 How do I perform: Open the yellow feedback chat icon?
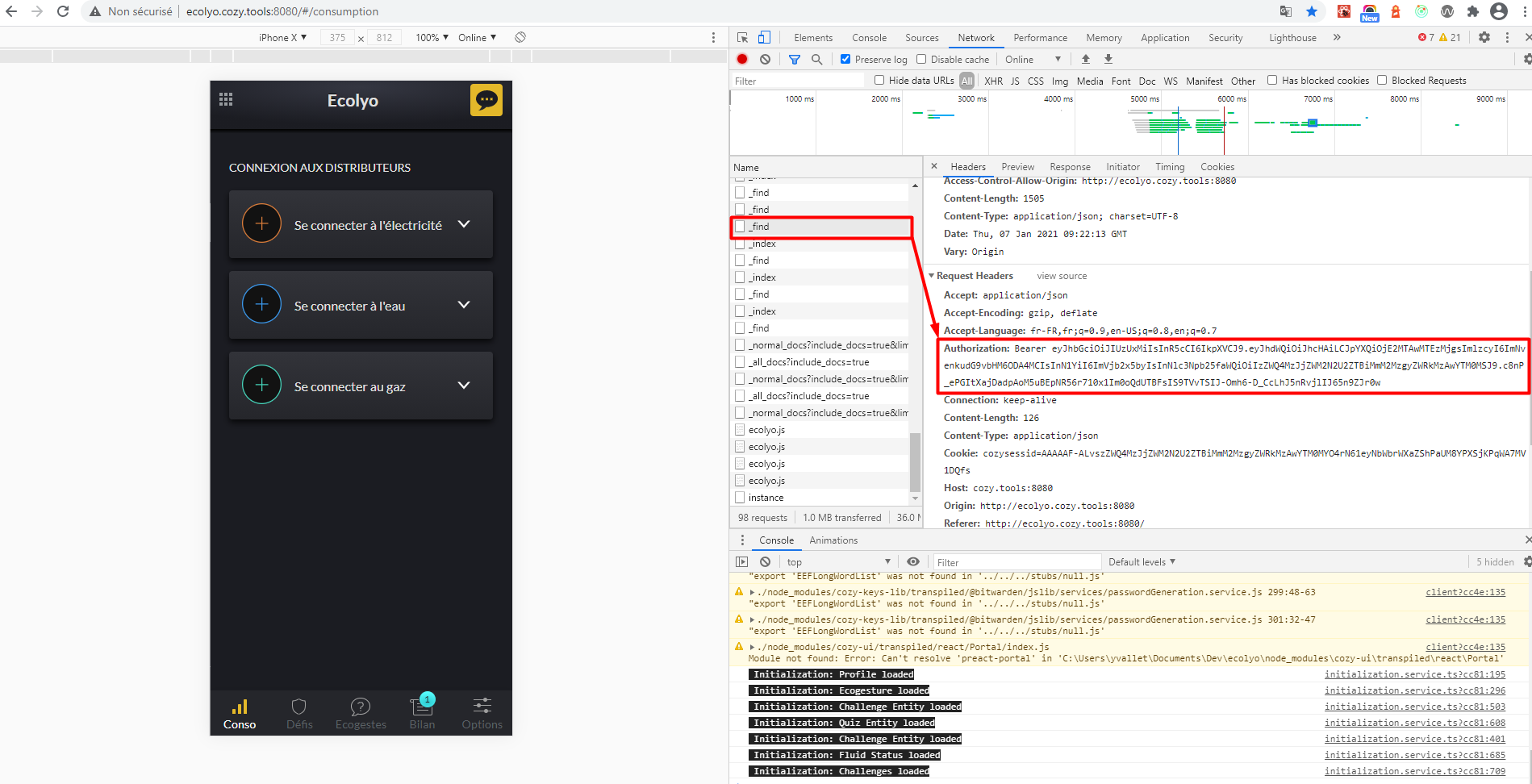(x=486, y=100)
